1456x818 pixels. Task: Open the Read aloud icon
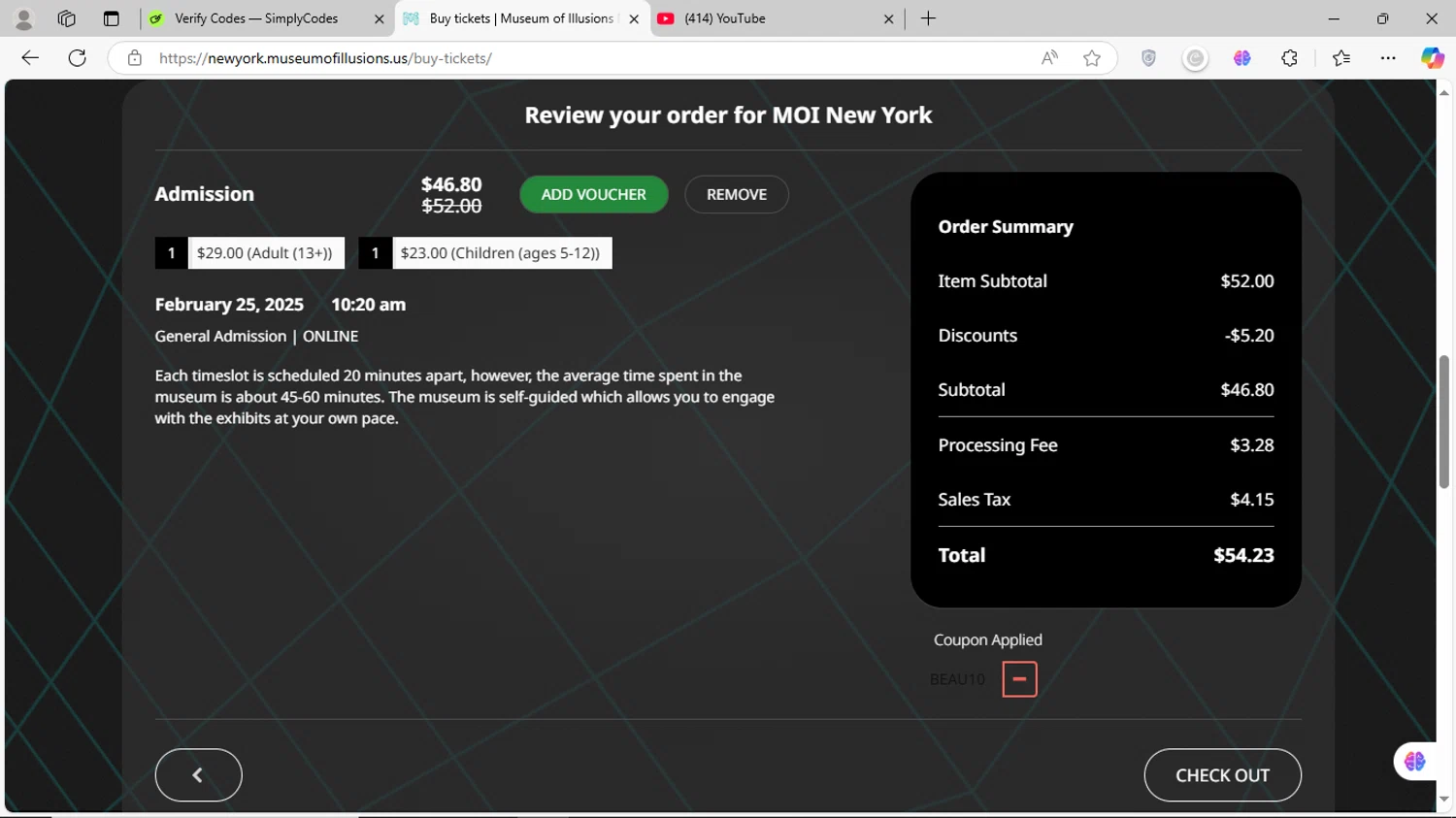[x=1049, y=58]
